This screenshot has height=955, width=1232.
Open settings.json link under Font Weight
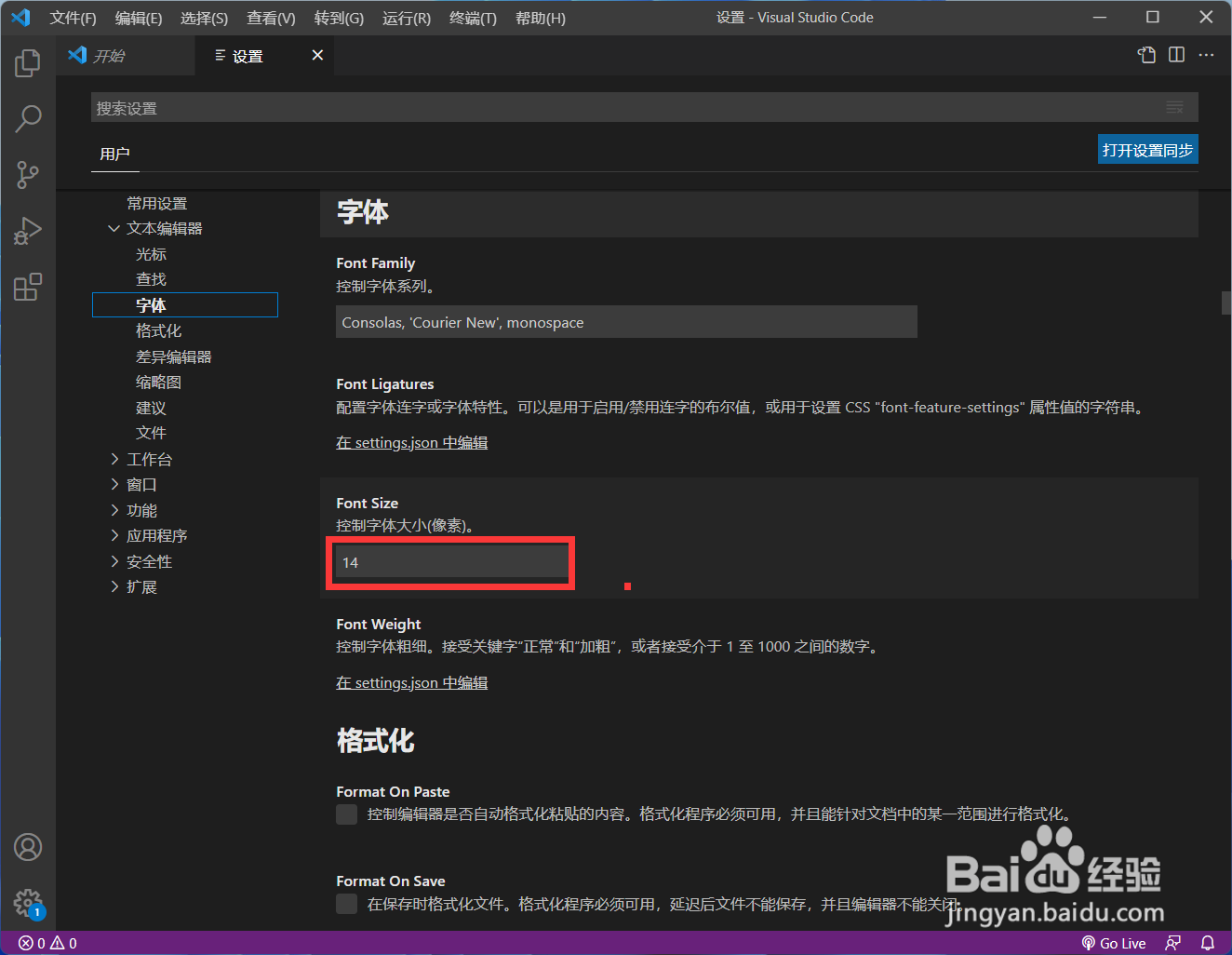tap(411, 683)
